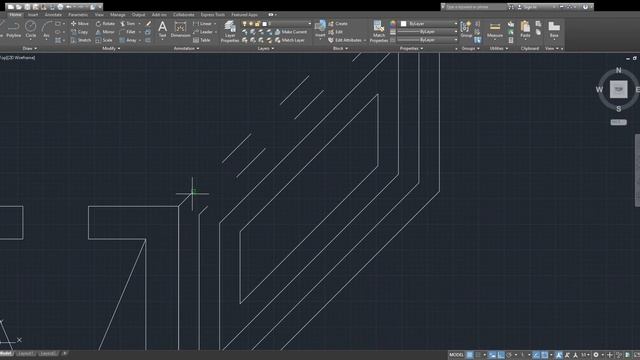Click Edit Attributes in Block panel

(345, 40)
